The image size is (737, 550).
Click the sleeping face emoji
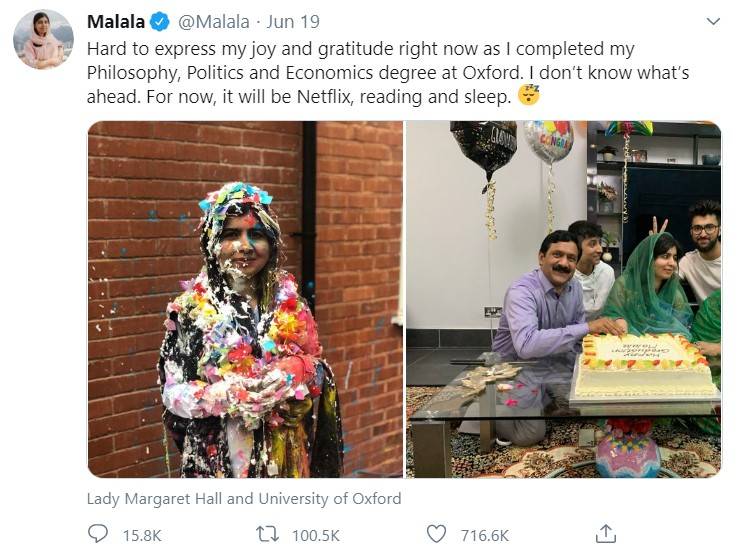(x=529, y=96)
